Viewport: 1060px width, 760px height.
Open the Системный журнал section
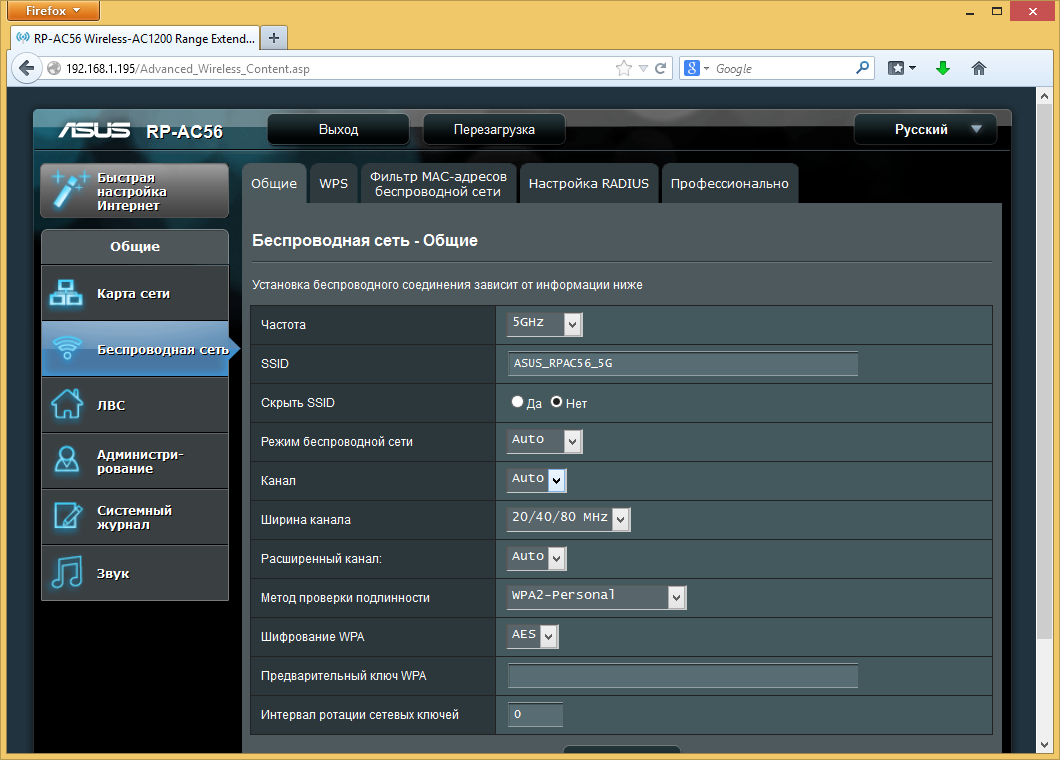[135, 517]
